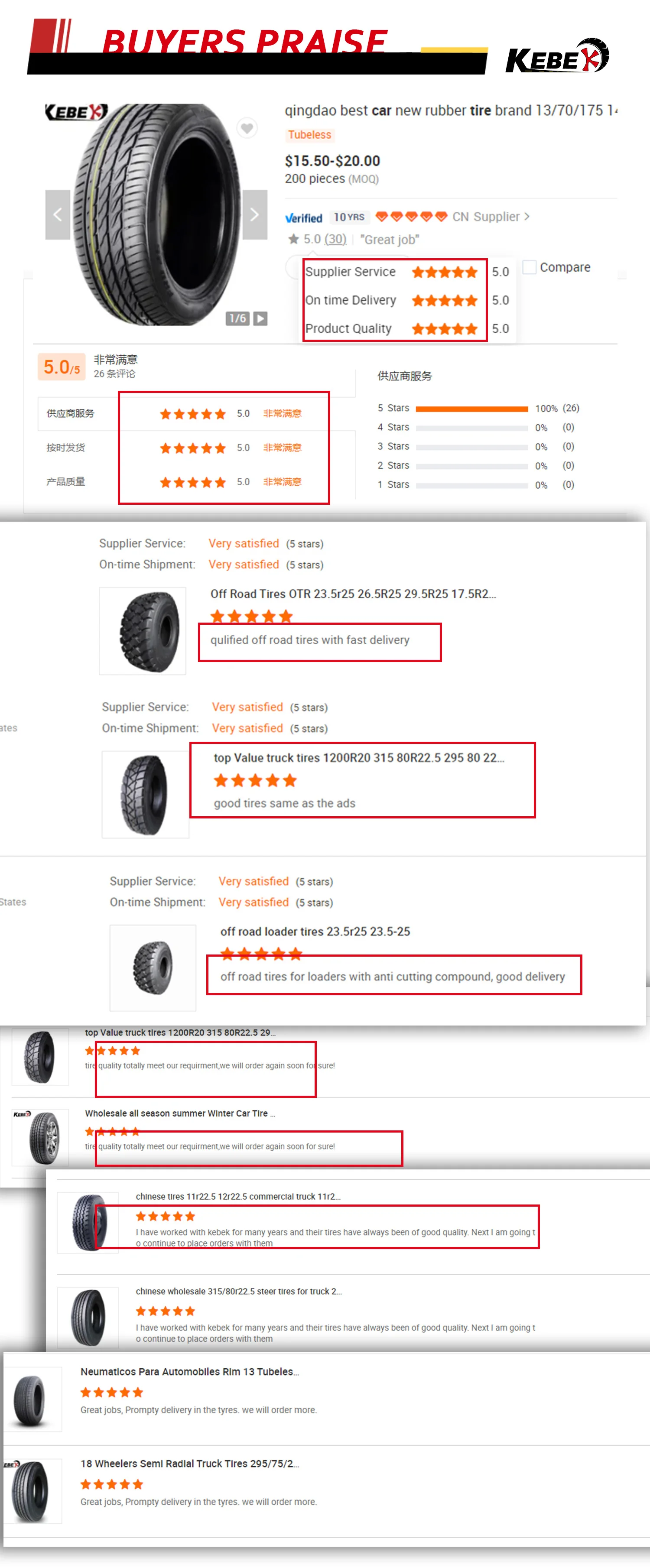650x1568 pixels.
Task: Open Neumaticos Para Automobiles Rim 13 link
Action: pos(189,1371)
